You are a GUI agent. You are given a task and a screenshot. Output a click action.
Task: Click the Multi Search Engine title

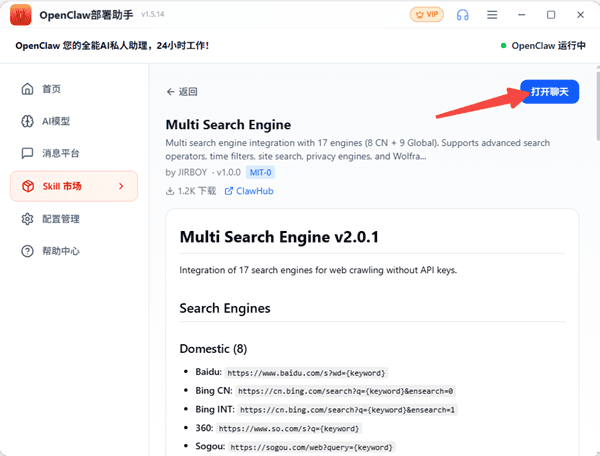point(228,125)
